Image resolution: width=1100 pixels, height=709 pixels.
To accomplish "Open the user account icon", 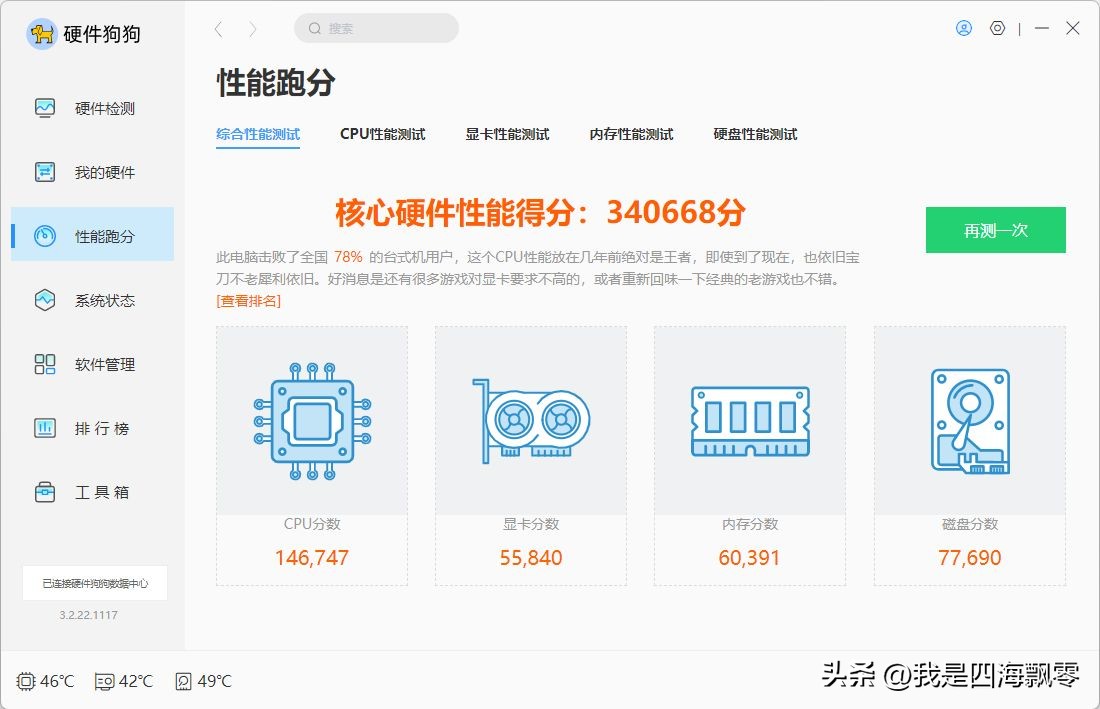I will [964, 28].
